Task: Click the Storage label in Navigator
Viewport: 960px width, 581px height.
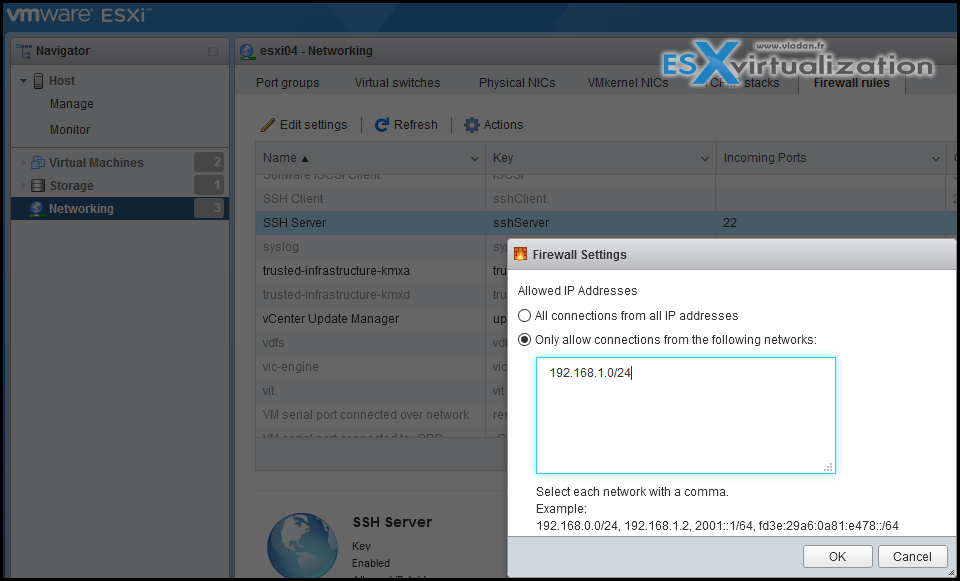Action: click(71, 186)
